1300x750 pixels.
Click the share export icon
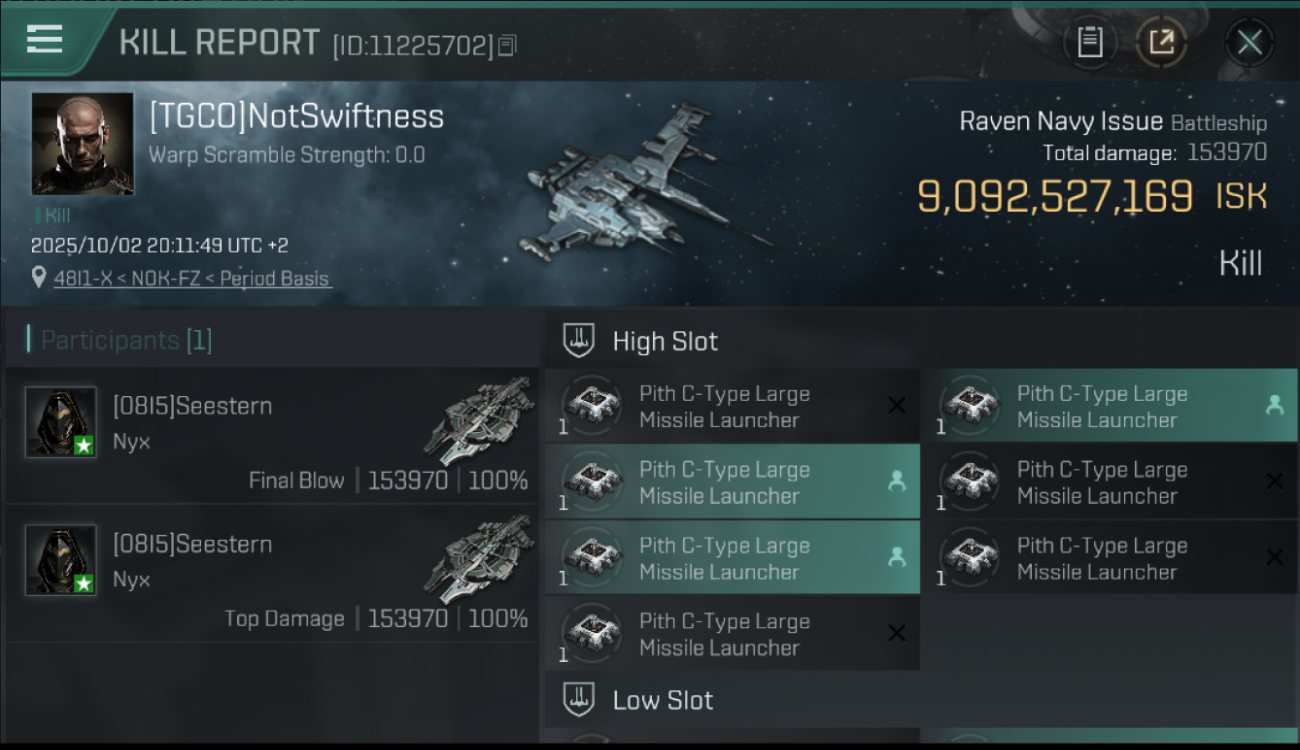point(1161,42)
